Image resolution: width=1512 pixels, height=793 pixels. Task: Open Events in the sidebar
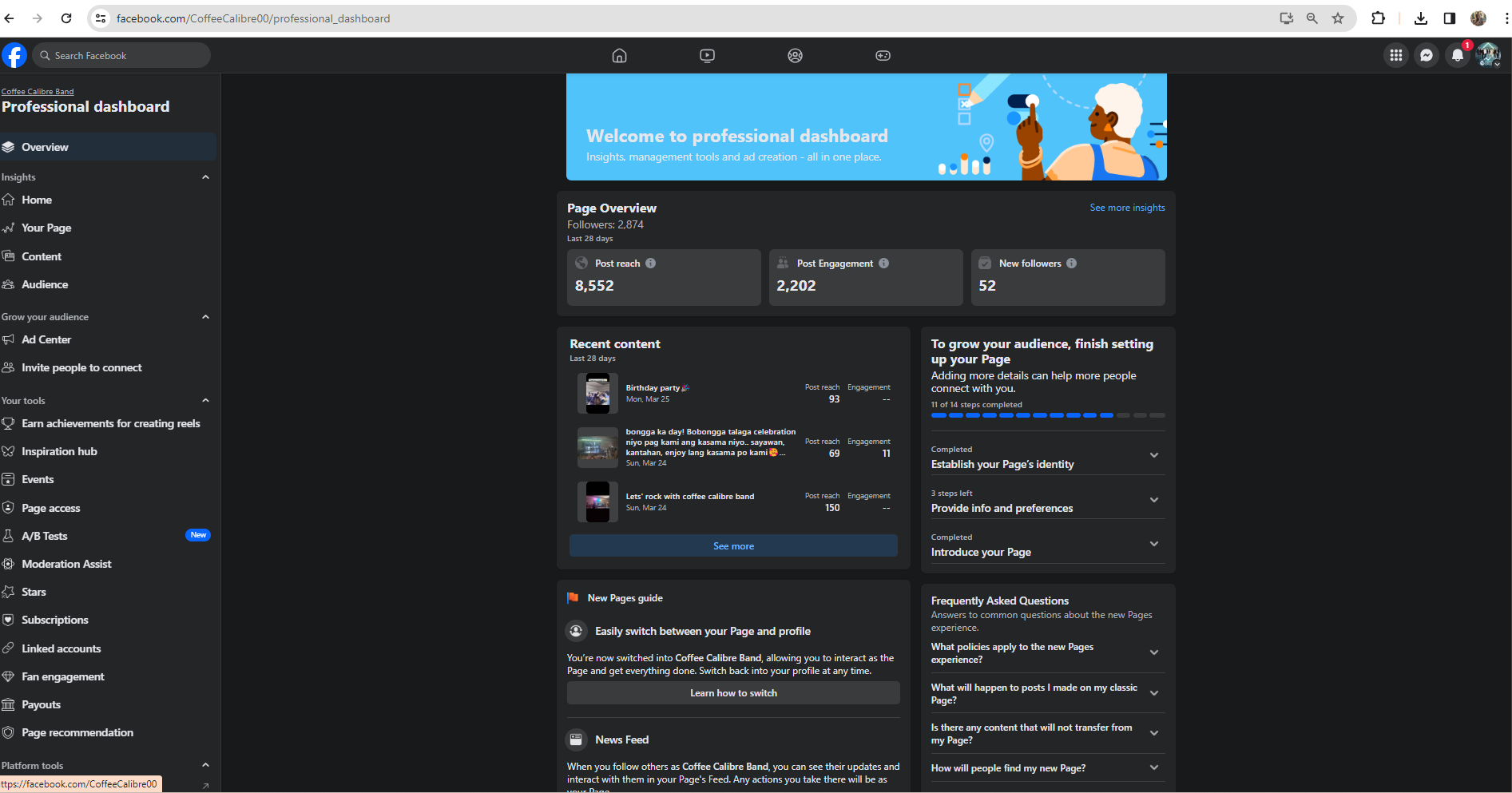[108, 479]
